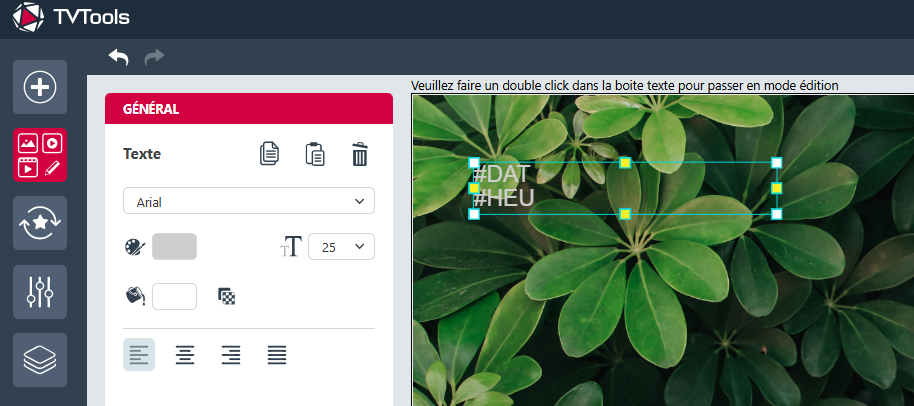Click the undo arrow icon
The width and height of the screenshot is (914, 406).
(x=118, y=57)
